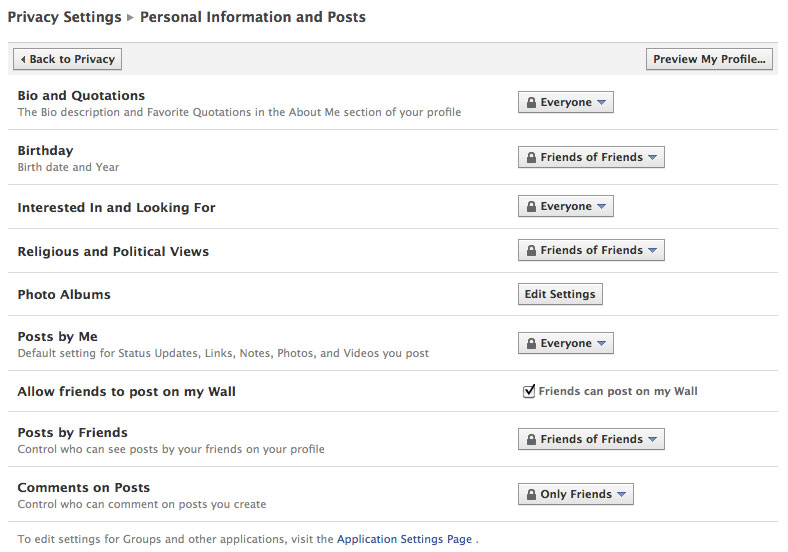This screenshot has height=552, width=788.
Task: Open Posts by Friends privacy dropdown
Action: pyautogui.click(x=592, y=439)
